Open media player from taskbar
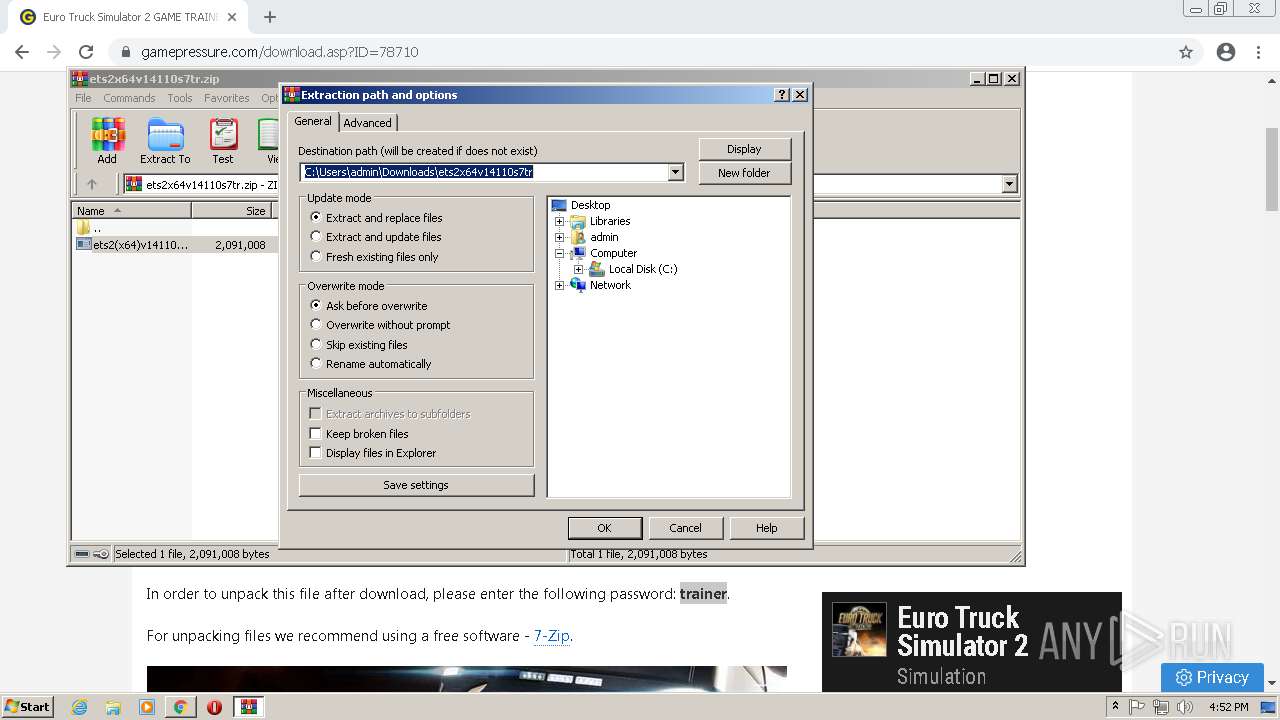This screenshot has width=1280, height=720. coord(147,707)
